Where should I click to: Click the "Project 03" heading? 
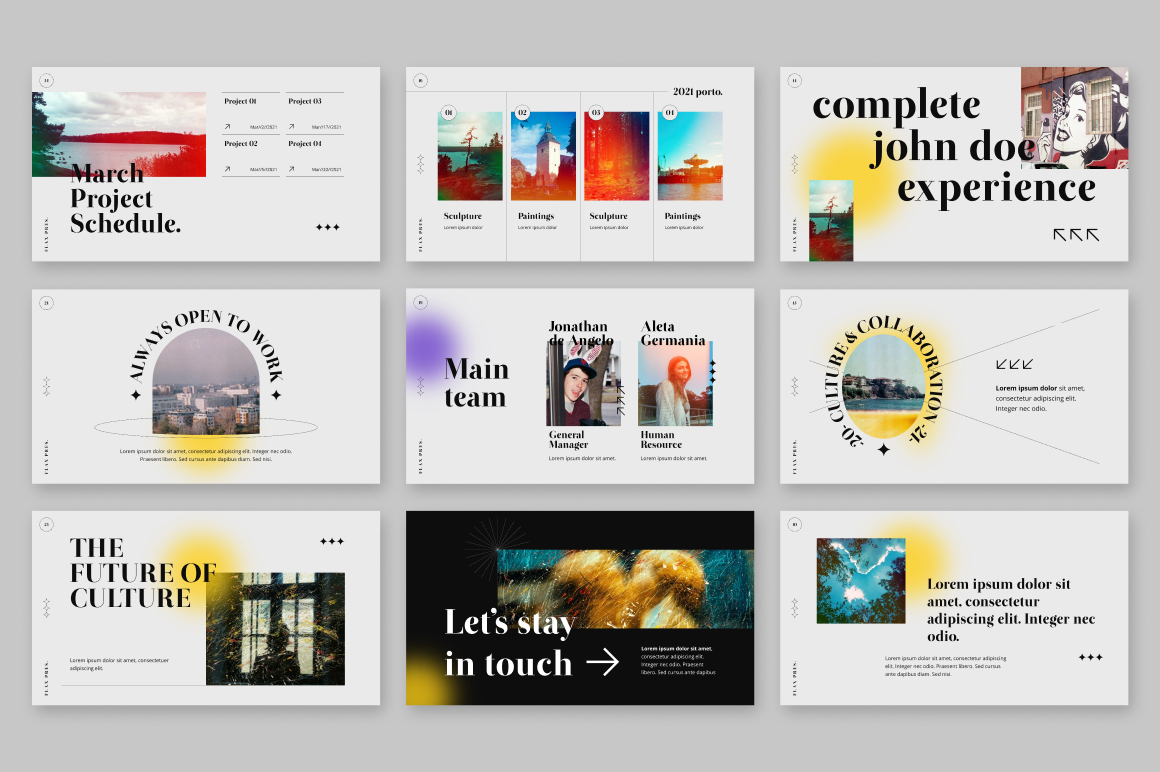pos(305,101)
